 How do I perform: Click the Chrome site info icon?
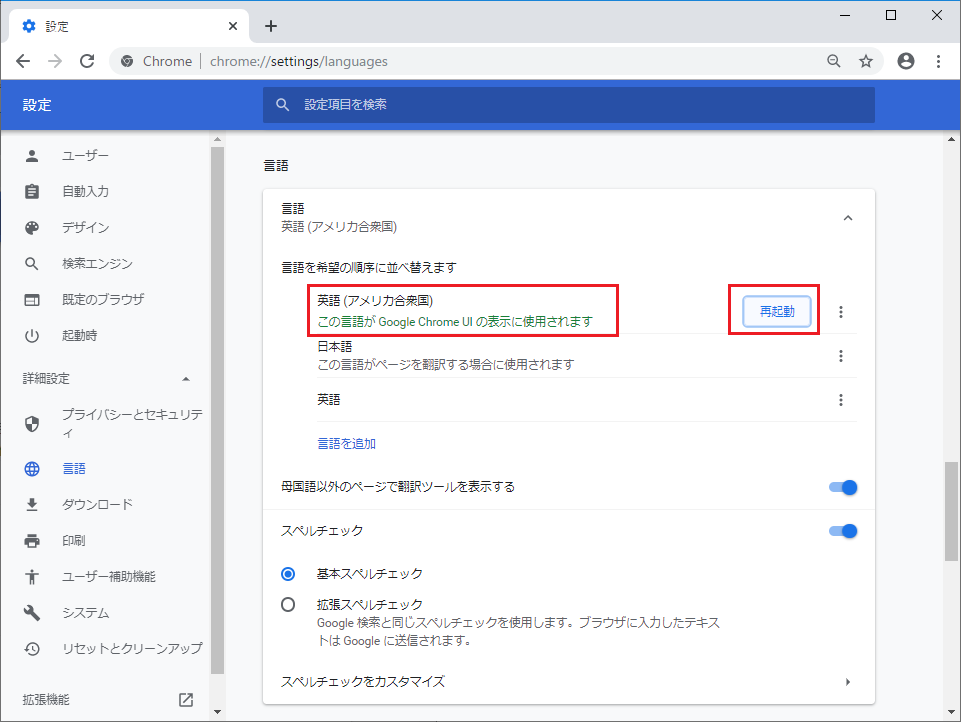tap(127, 61)
